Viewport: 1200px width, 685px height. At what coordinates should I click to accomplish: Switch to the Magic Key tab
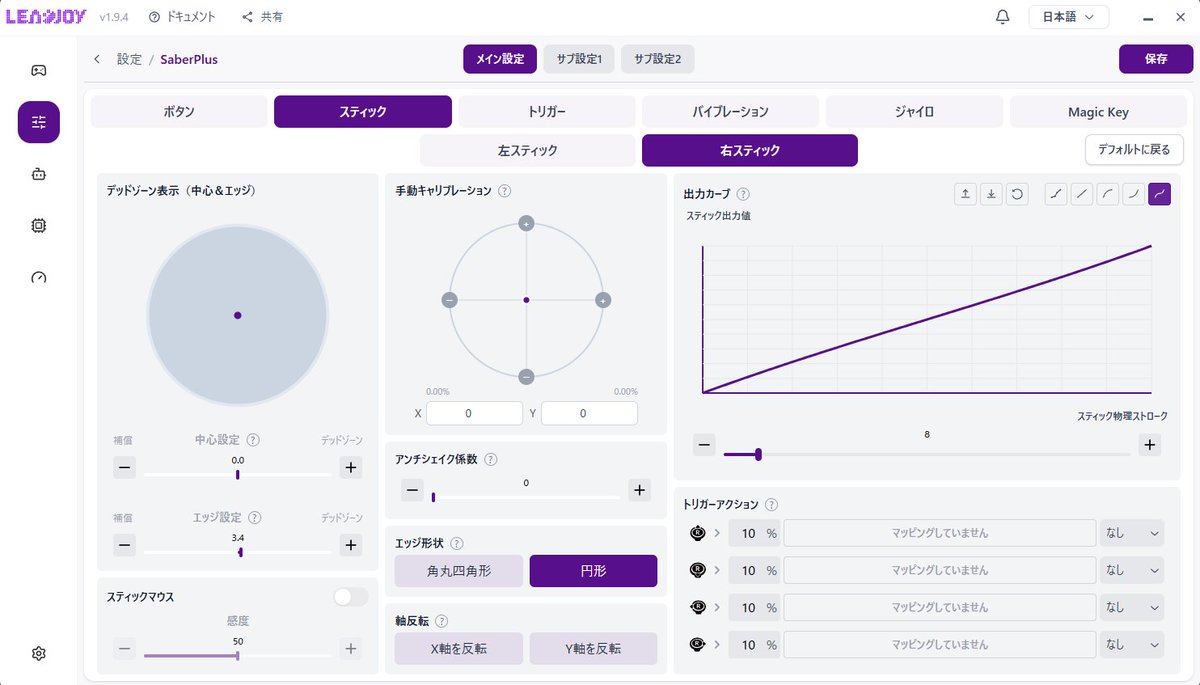1098,112
